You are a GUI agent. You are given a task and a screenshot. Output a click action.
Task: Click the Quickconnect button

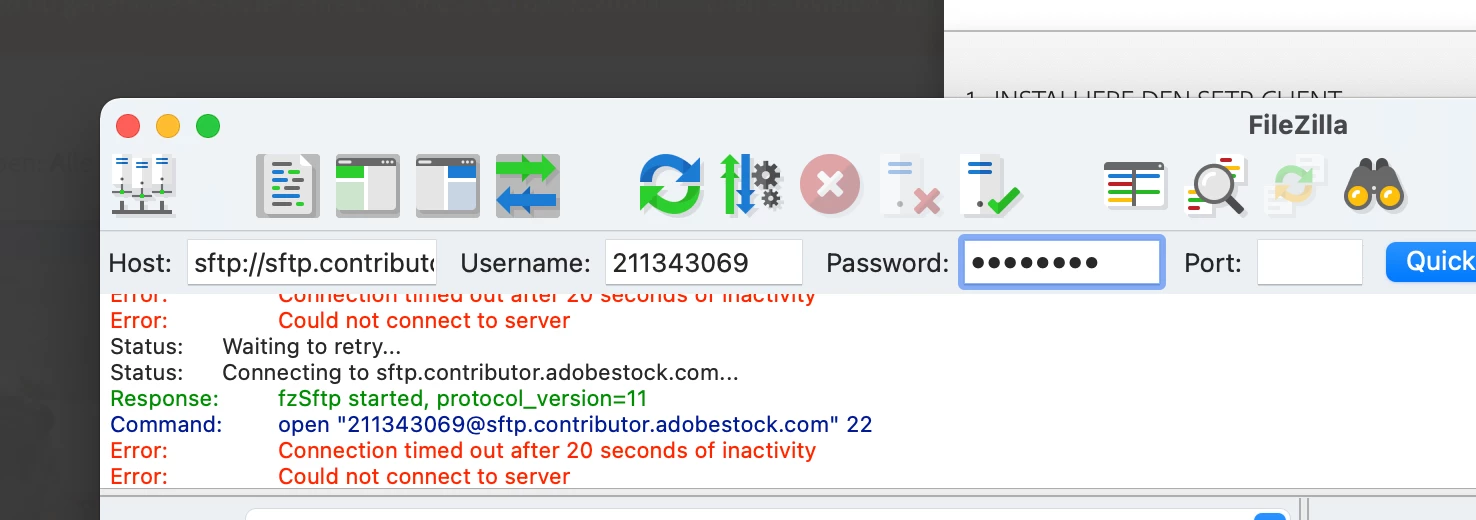point(1431,262)
